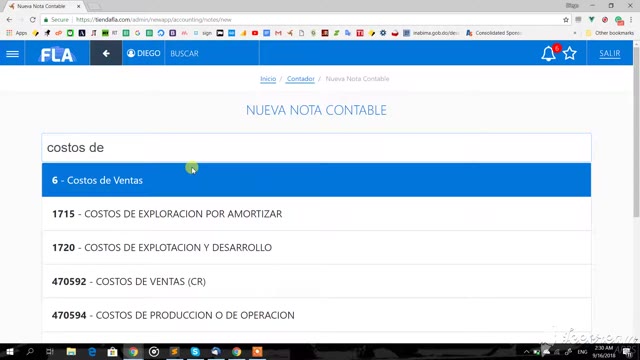Bookmark this page with the star icon

pyautogui.click(x=566, y=20)
